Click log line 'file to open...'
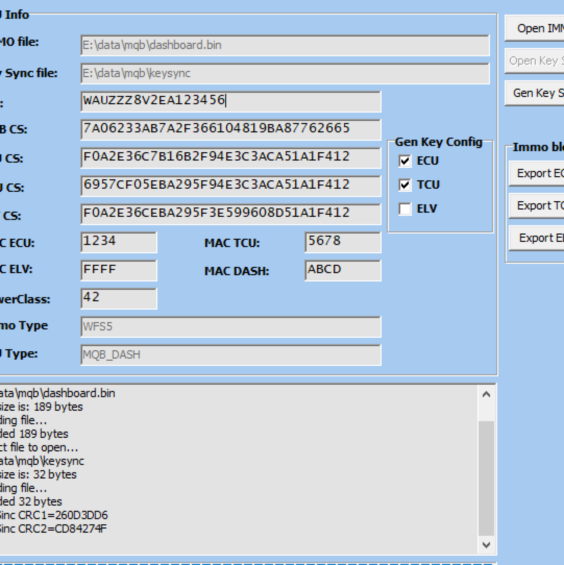The width and height of the screenshot is (564, 565). click(39, 448)
